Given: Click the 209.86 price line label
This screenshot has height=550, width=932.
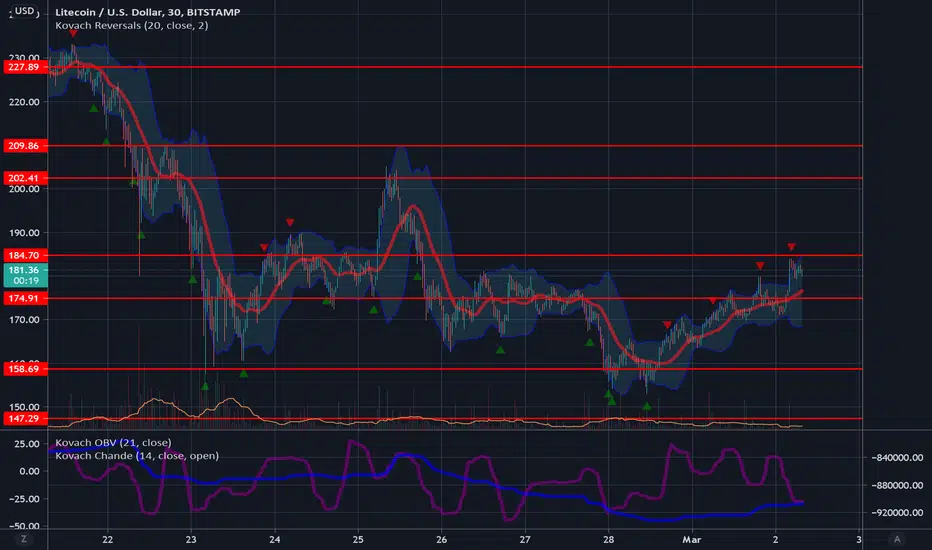Looking at the screenshot, I should pos(25,146).
